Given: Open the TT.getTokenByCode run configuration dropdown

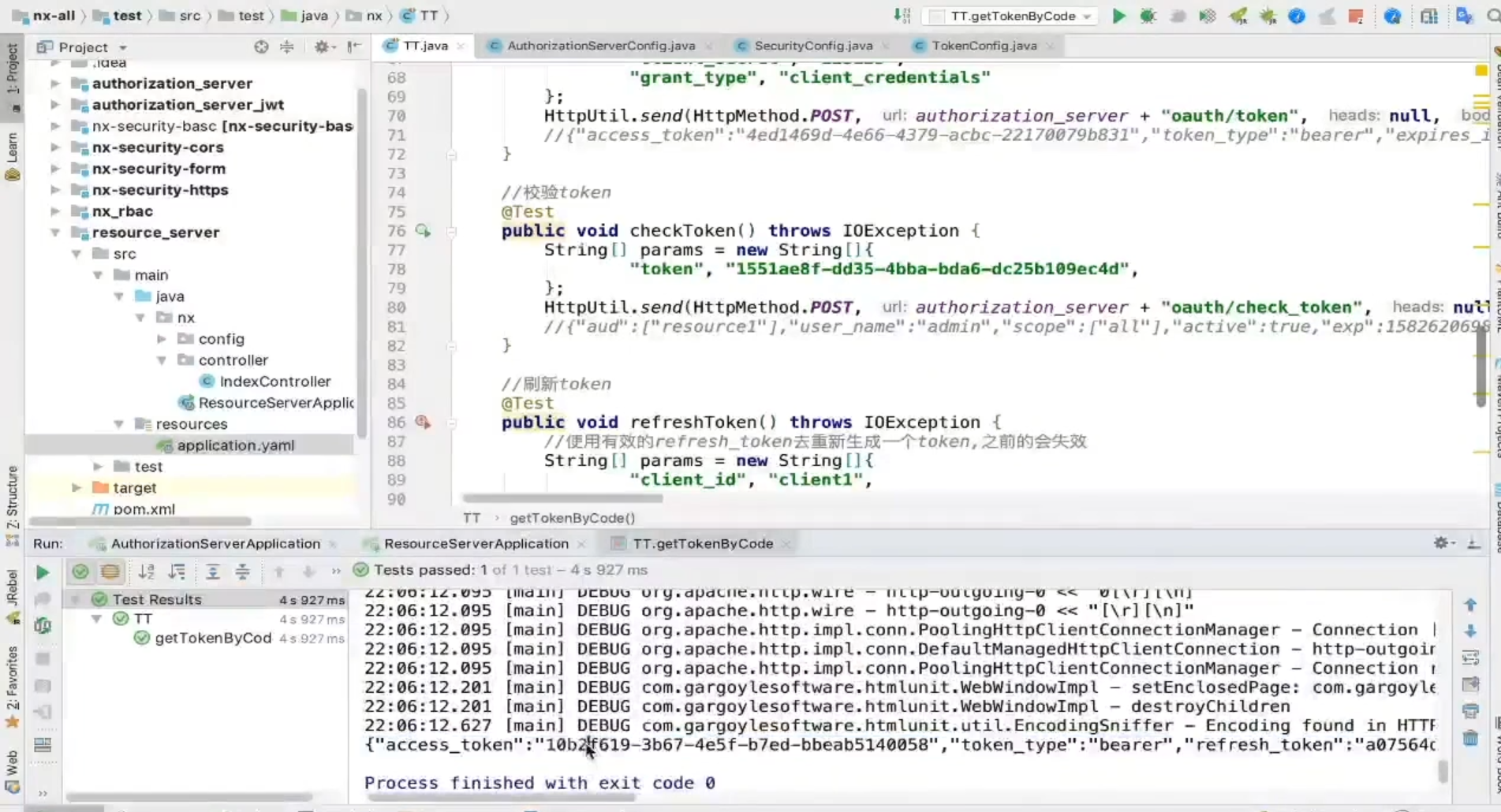Looking at the screenshot, I should (x=1012, y=16).
